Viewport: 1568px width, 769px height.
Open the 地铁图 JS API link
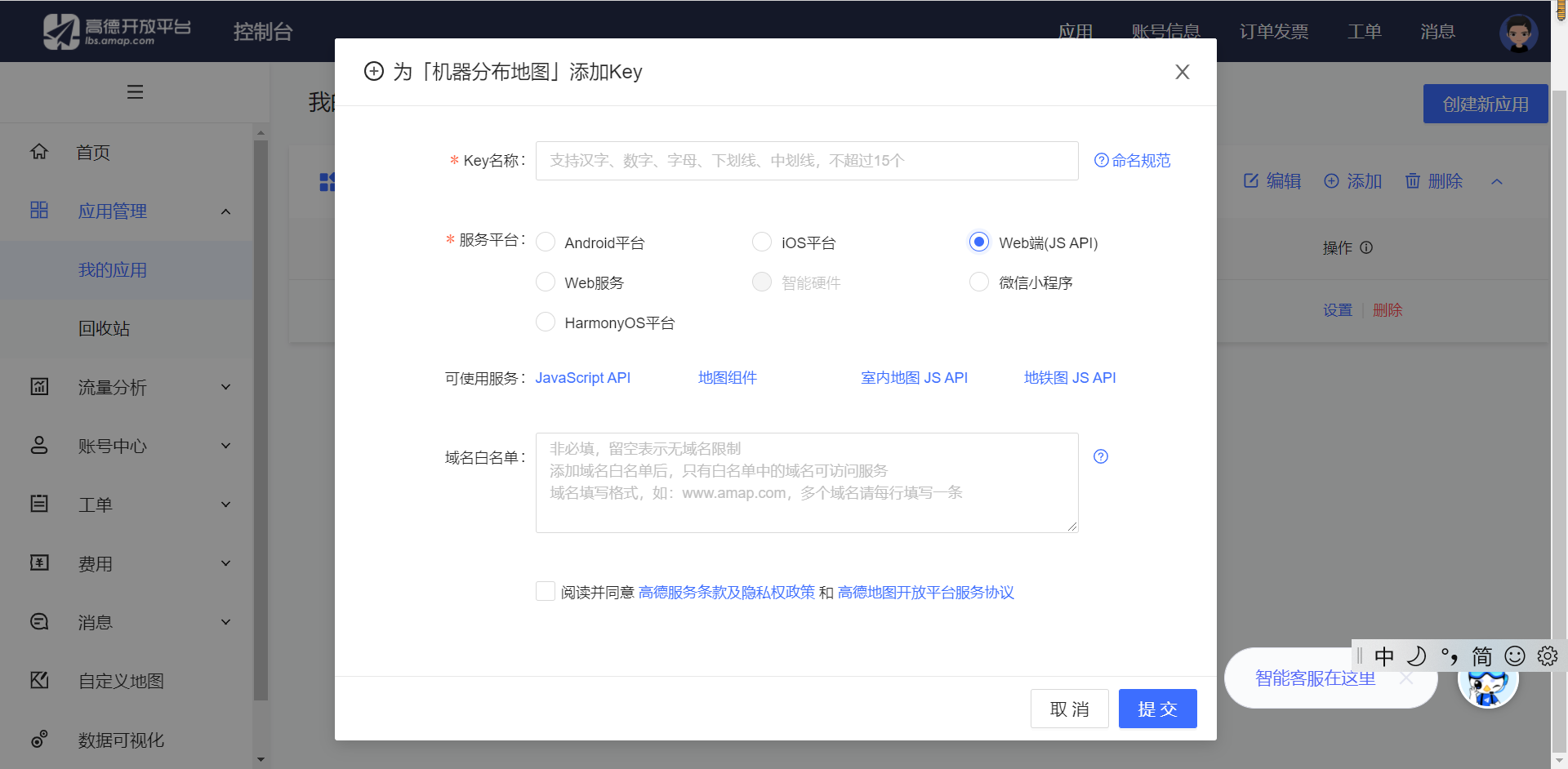tap(1071, 377)
